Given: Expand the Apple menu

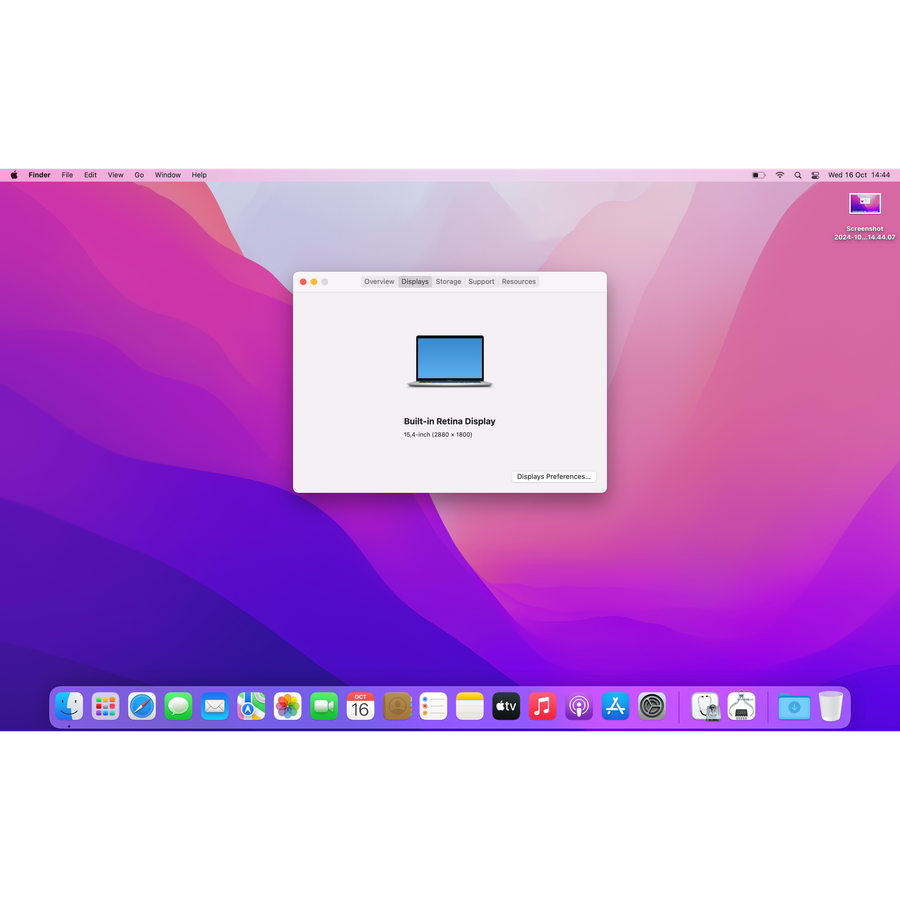Looking at the screenshot, I should click(x=14, y=175).
